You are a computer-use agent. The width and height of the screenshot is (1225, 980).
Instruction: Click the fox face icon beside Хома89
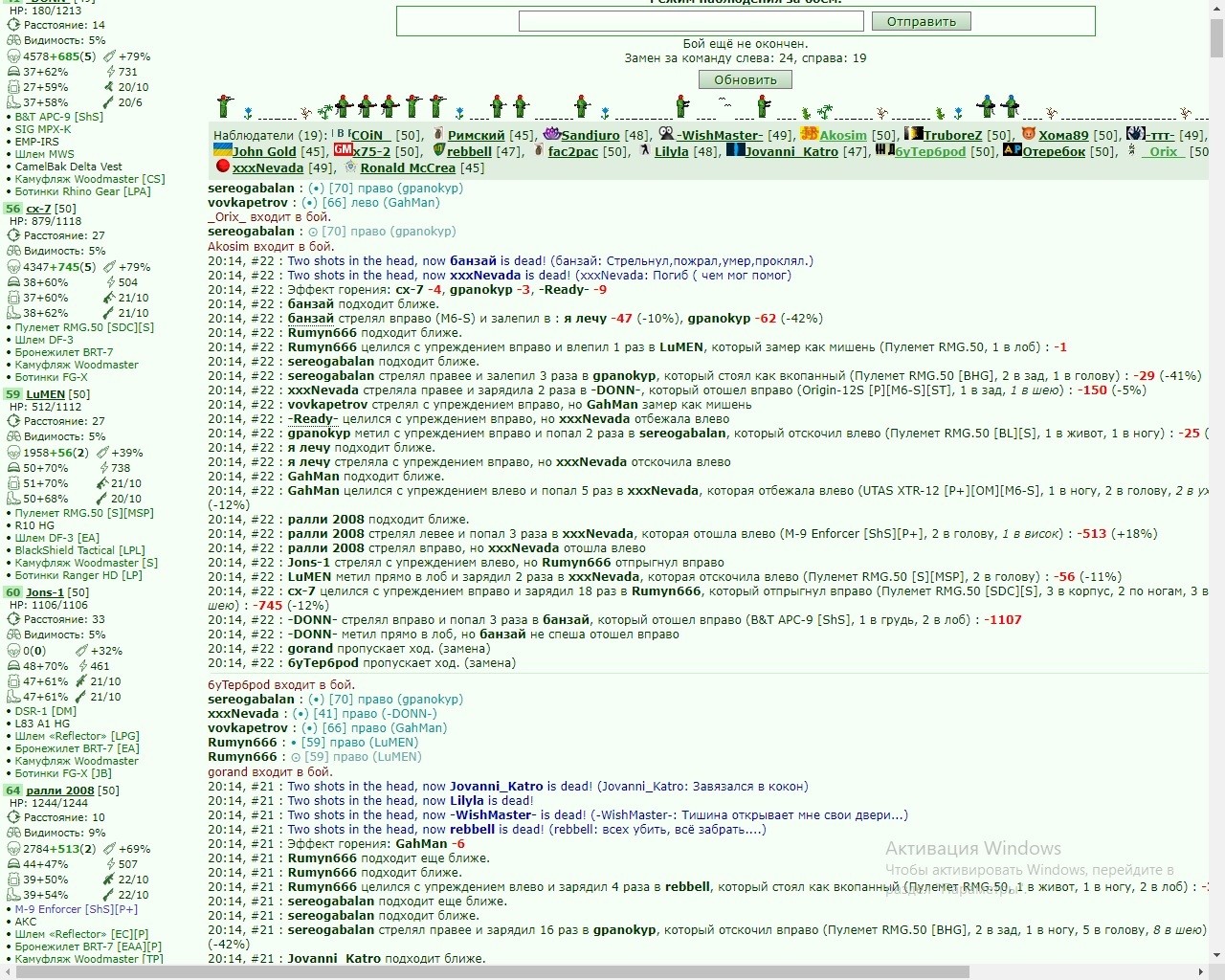coord(1029,134)
